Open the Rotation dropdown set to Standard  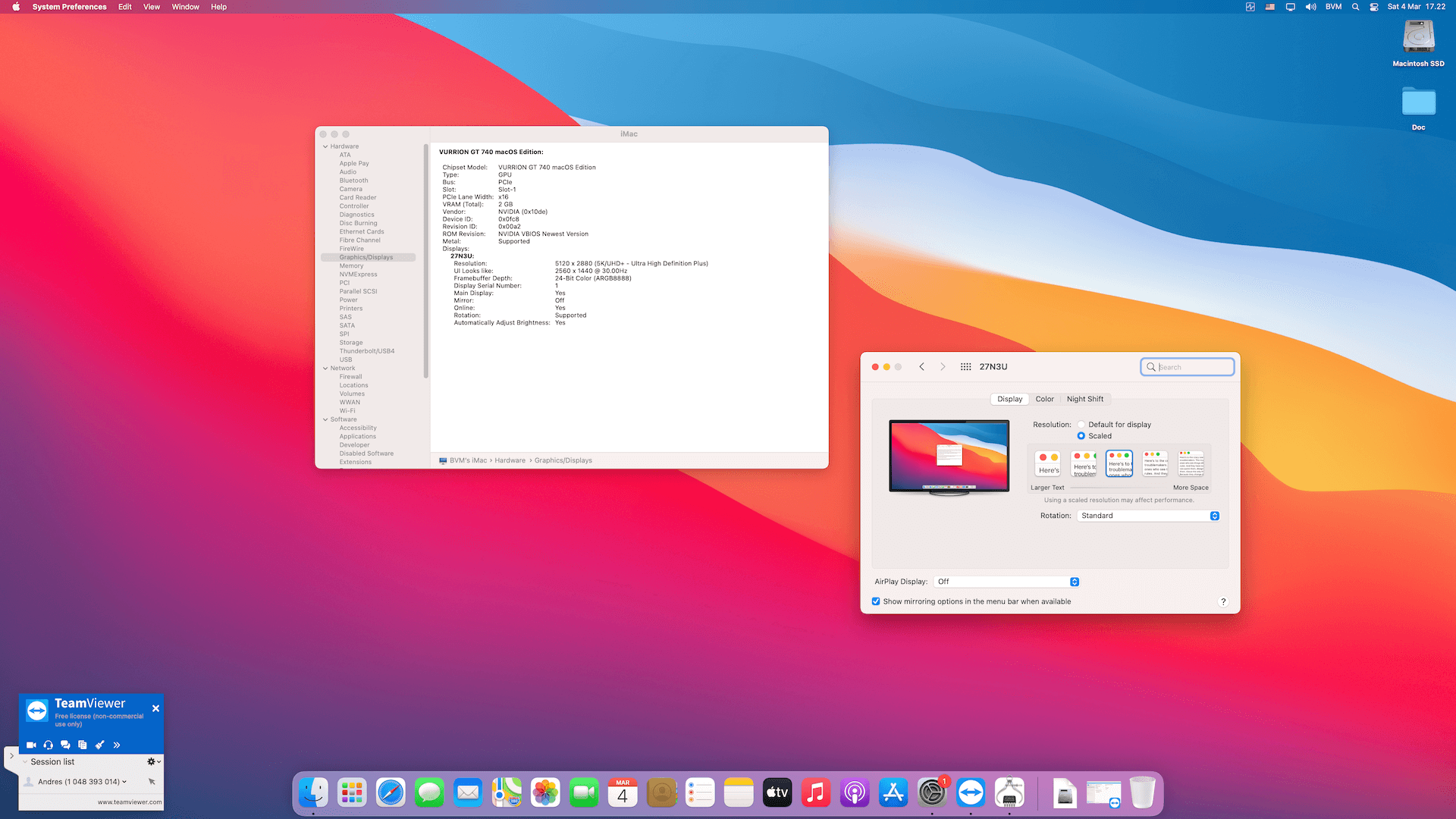point(1148,516)
